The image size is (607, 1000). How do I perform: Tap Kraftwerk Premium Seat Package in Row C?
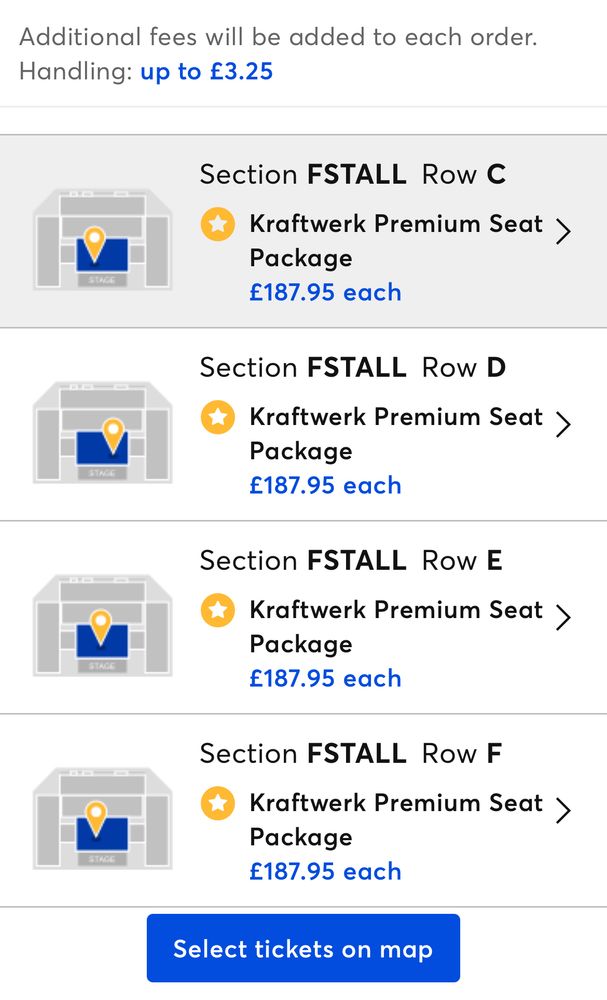click(395, 240)
